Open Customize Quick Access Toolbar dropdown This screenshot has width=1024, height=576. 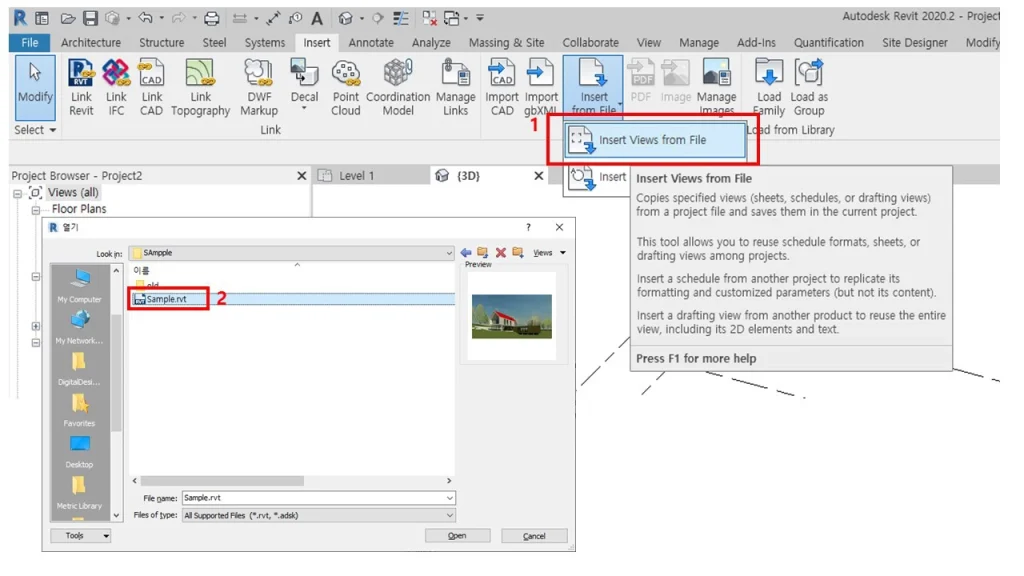[480, 18]
